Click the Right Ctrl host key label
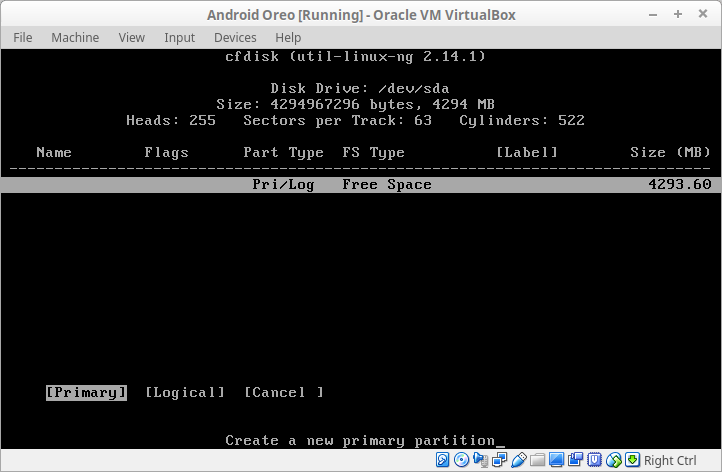Screen dimensions: 722x472 670,460
